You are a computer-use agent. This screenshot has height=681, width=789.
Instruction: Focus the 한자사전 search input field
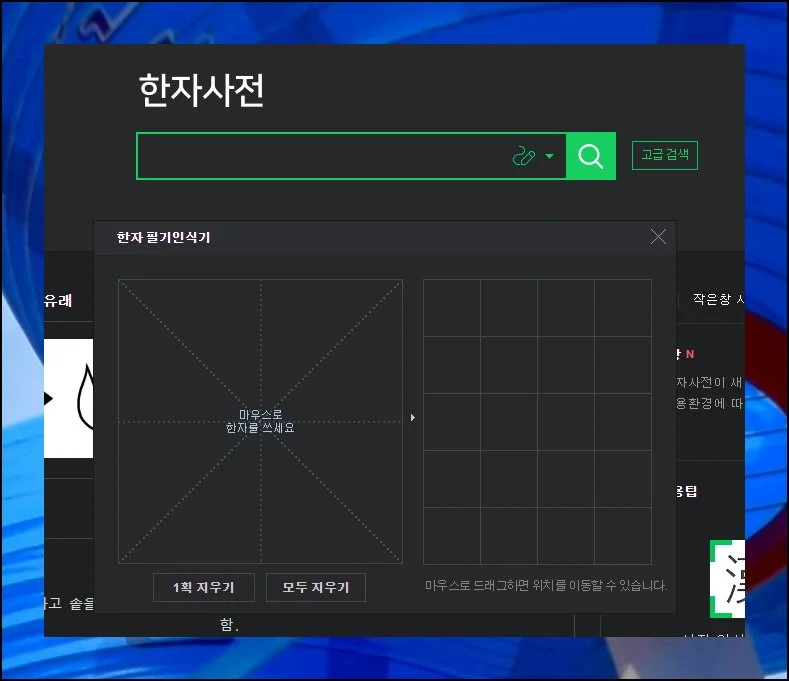tap(320, 157)
